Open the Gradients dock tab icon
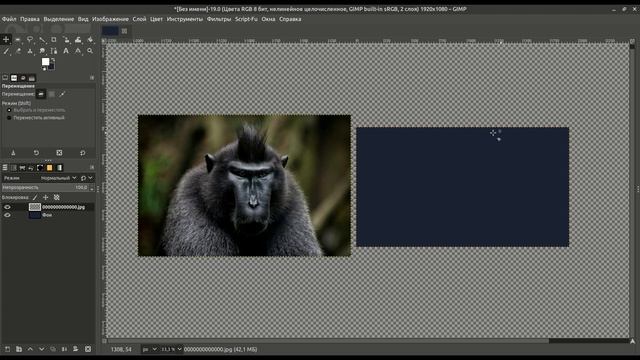Screen dimensions: 640x360 [x=59, y=168]
